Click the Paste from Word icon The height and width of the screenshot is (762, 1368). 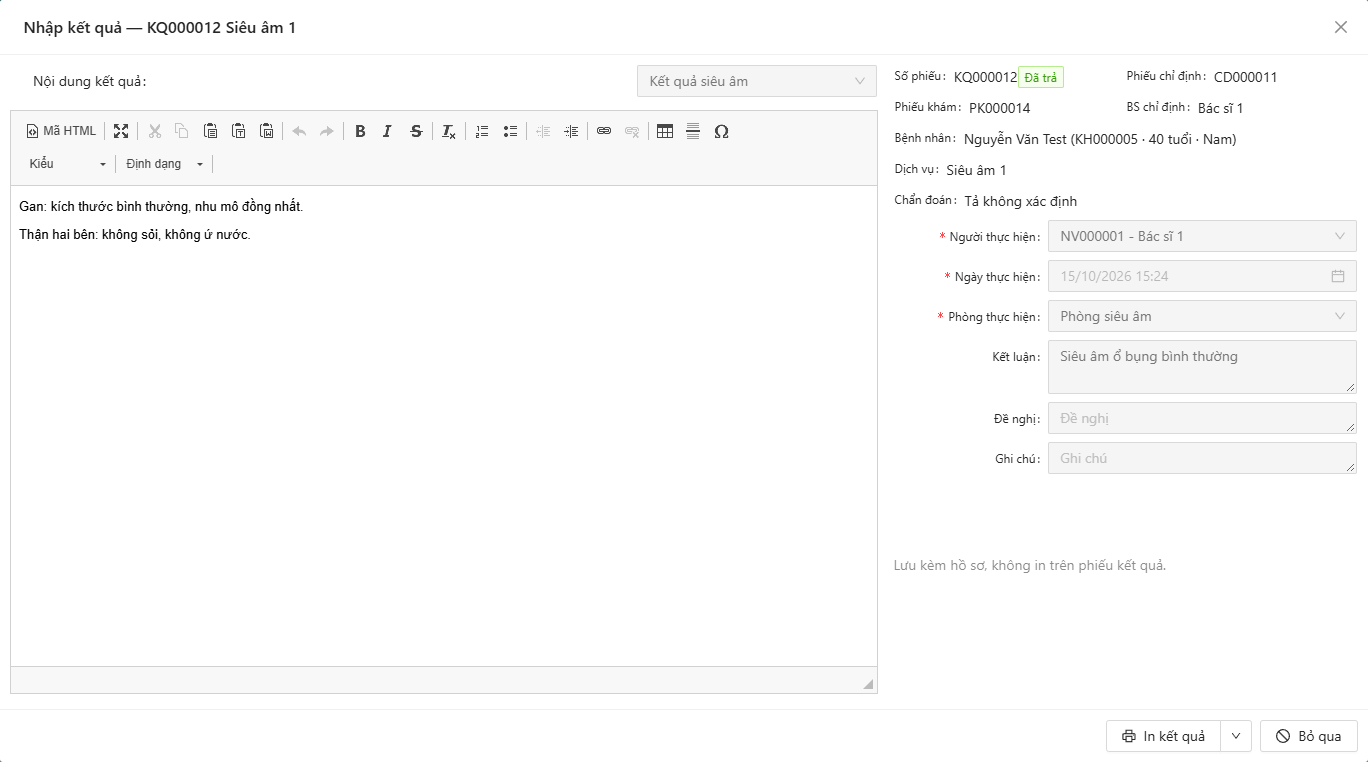click(x=266, y=131)
